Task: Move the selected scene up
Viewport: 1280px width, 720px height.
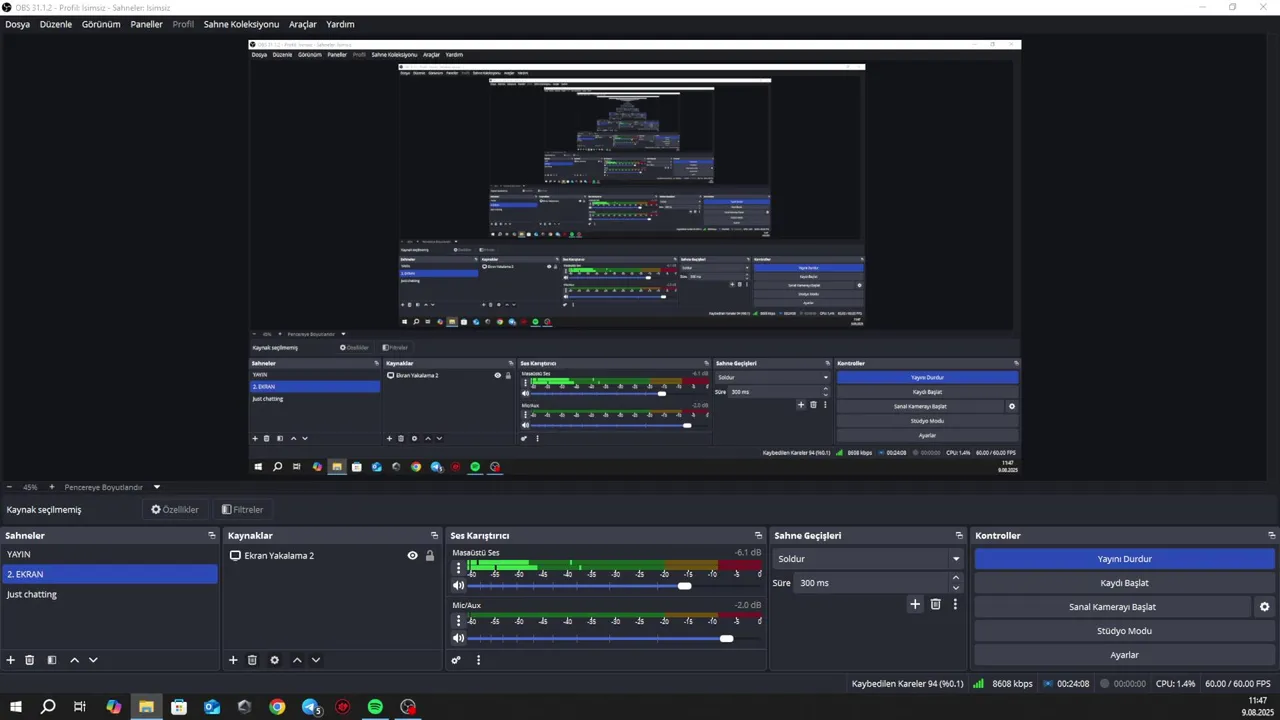Action: [74, 660]
